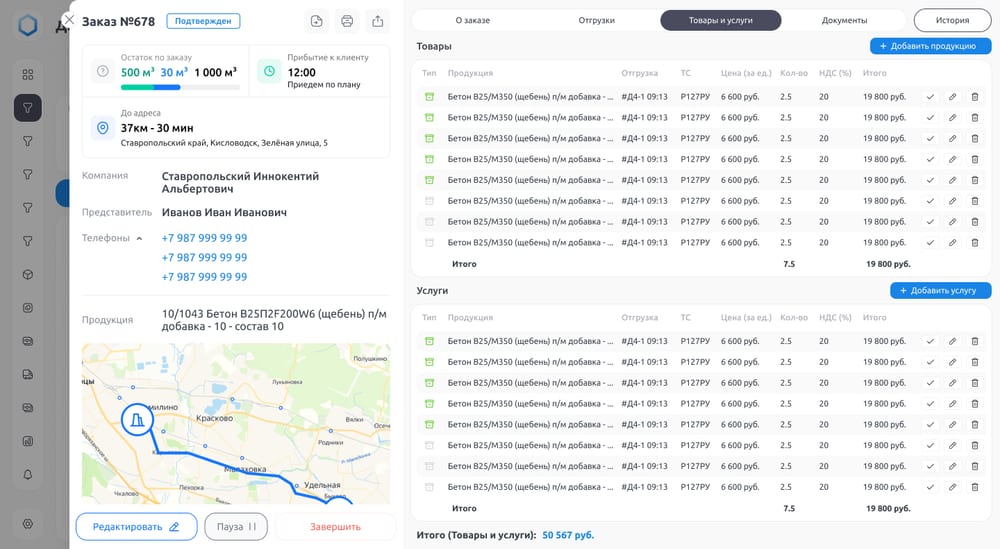Click the order remainder progress bar

click(180, 88)
